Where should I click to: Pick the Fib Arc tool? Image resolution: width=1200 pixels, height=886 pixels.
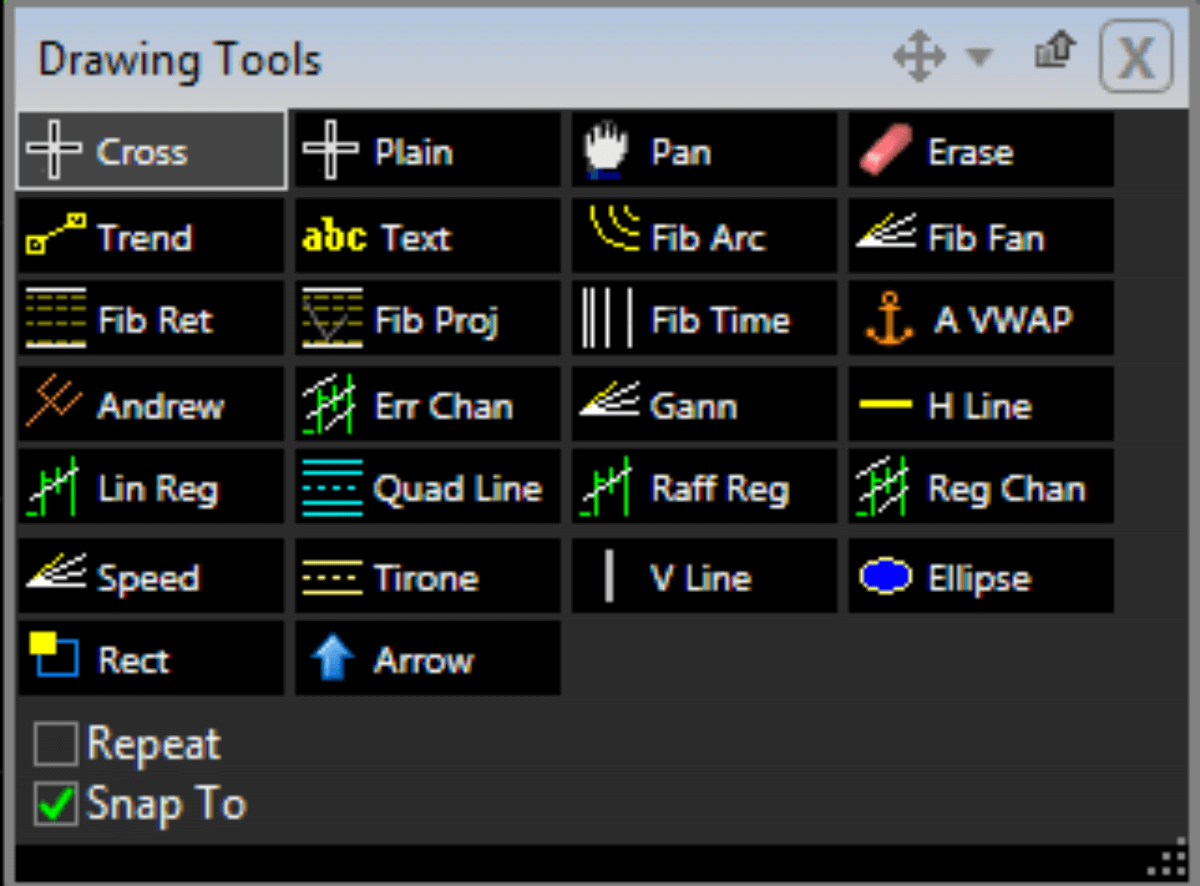705,236
